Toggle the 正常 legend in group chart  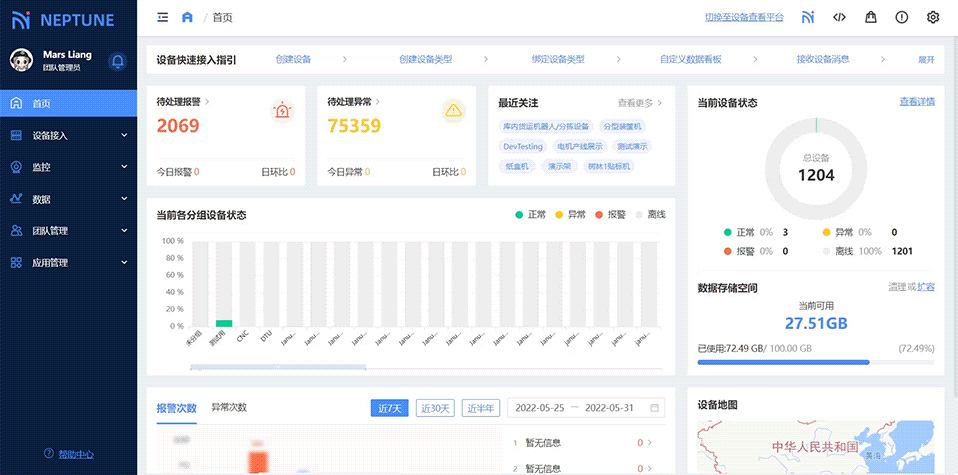(x=530, y=215)
